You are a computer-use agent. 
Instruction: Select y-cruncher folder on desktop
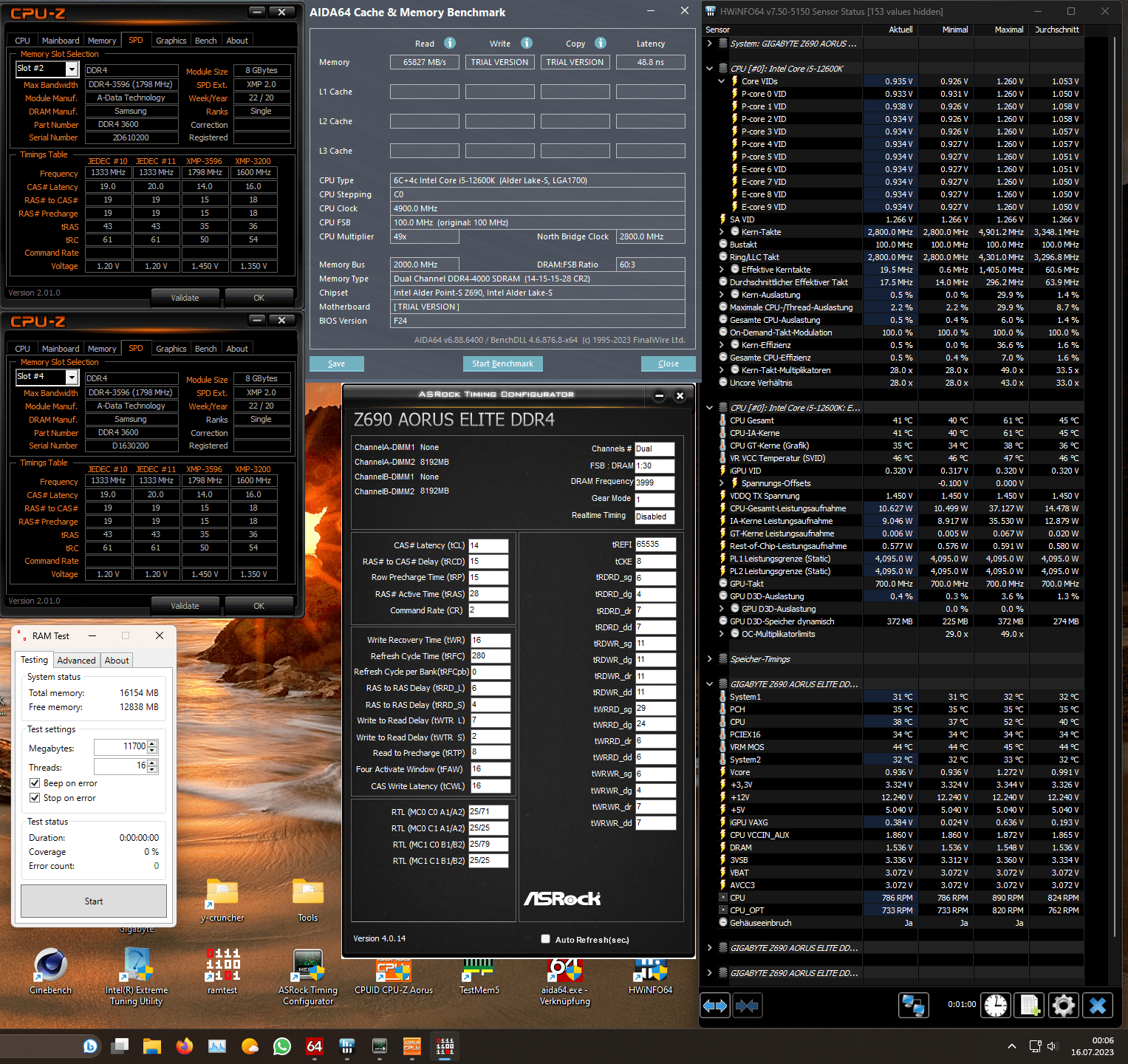click(x=222, y=901)
